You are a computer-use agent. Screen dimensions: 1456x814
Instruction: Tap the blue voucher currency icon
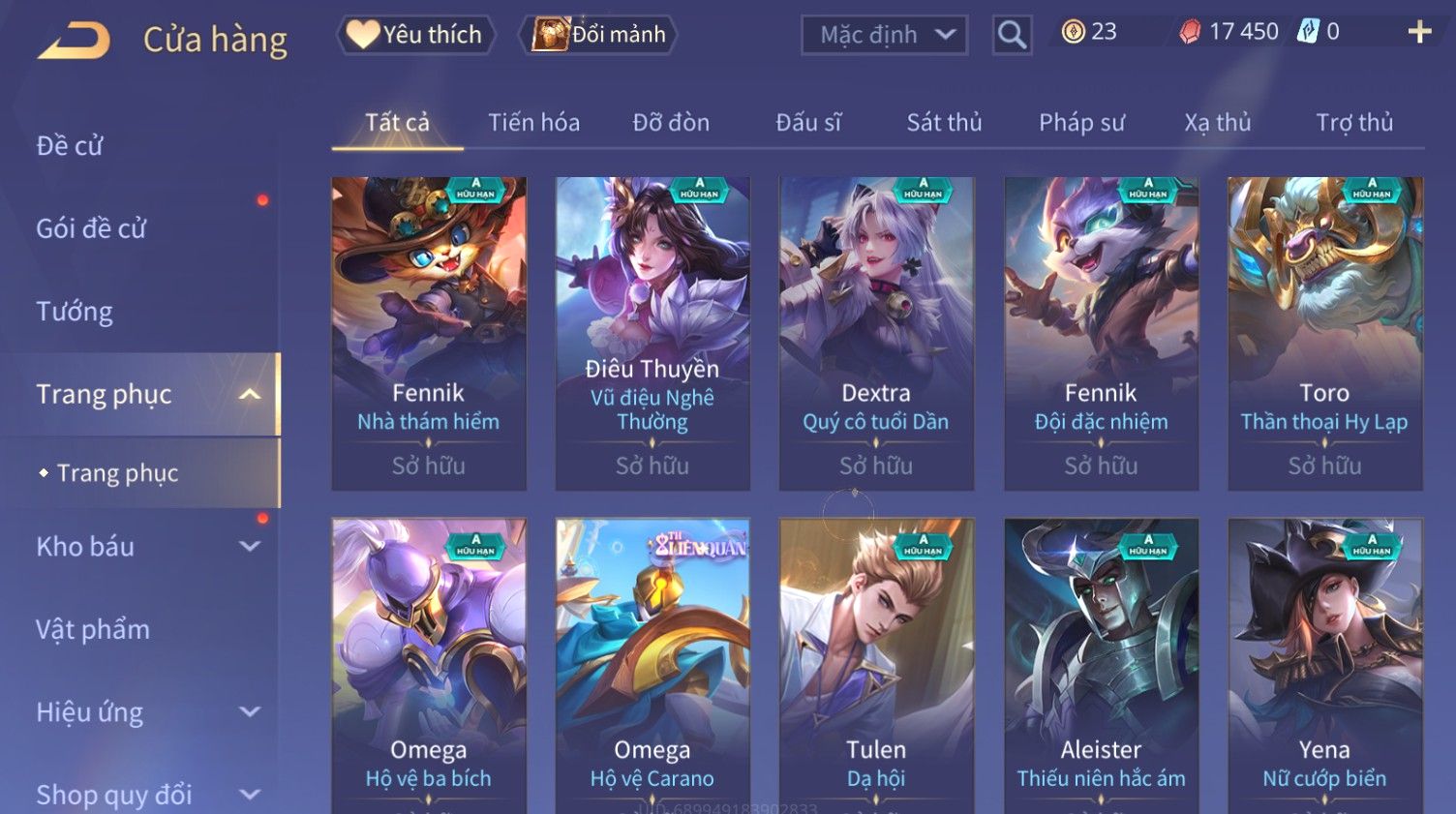coord(1308,31)
